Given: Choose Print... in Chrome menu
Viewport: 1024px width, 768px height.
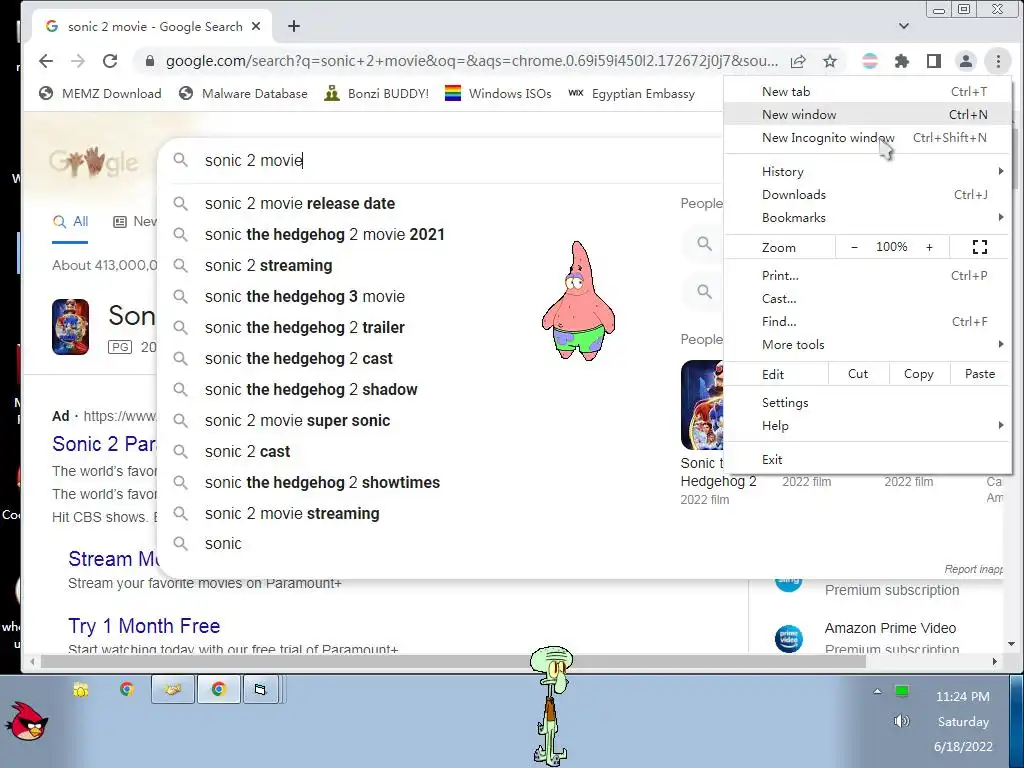Looking at the screenshot, I should tap(867, 276).
